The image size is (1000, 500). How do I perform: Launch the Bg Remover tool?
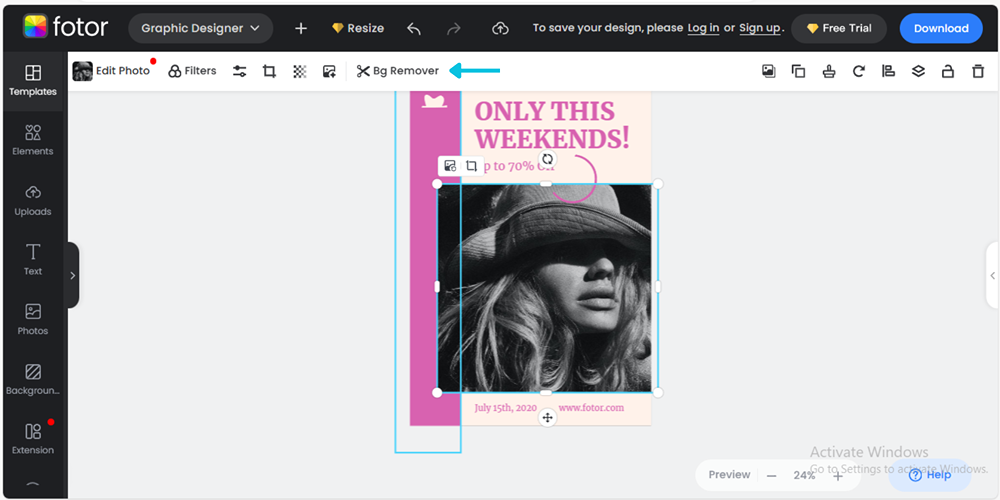coord(398,71)
